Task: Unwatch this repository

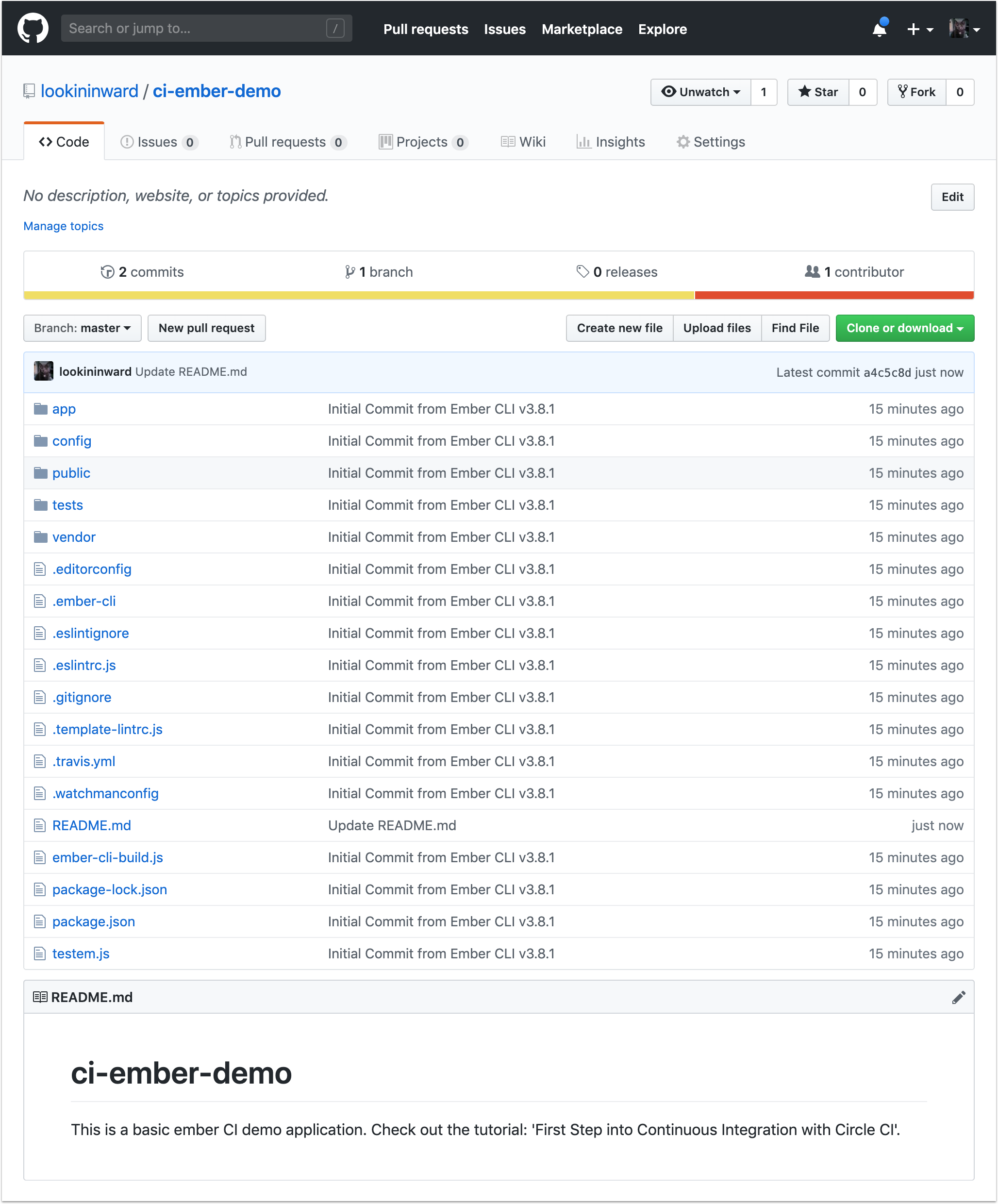Action: (700, 92)
